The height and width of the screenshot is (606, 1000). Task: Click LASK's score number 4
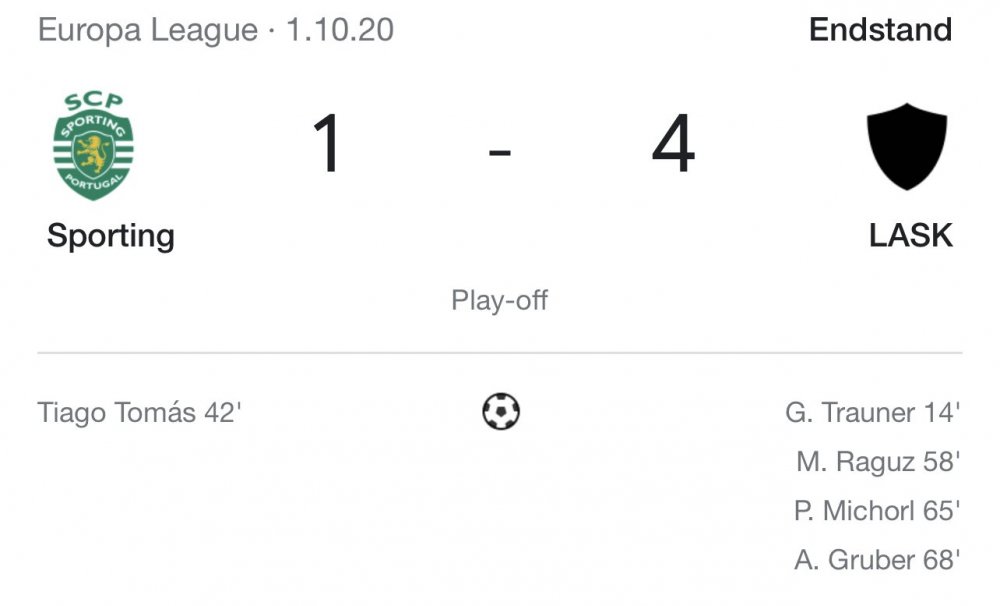(x=673, y=144)
